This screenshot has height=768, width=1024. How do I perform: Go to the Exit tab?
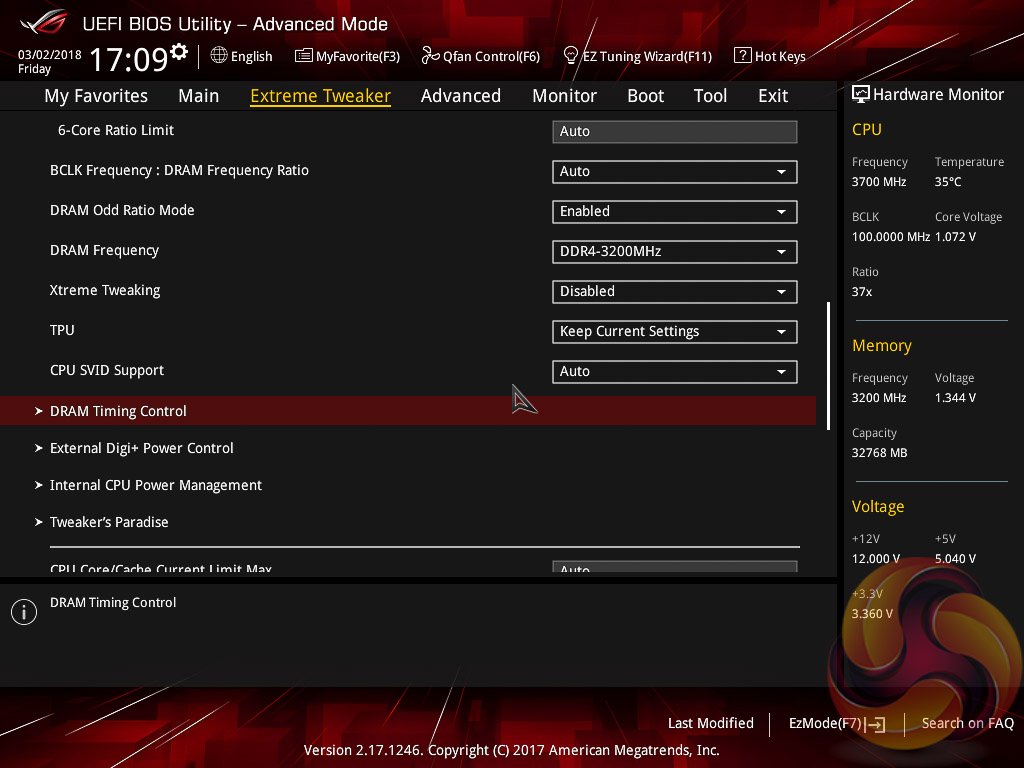pyautogui.click(x=773, y=96)
